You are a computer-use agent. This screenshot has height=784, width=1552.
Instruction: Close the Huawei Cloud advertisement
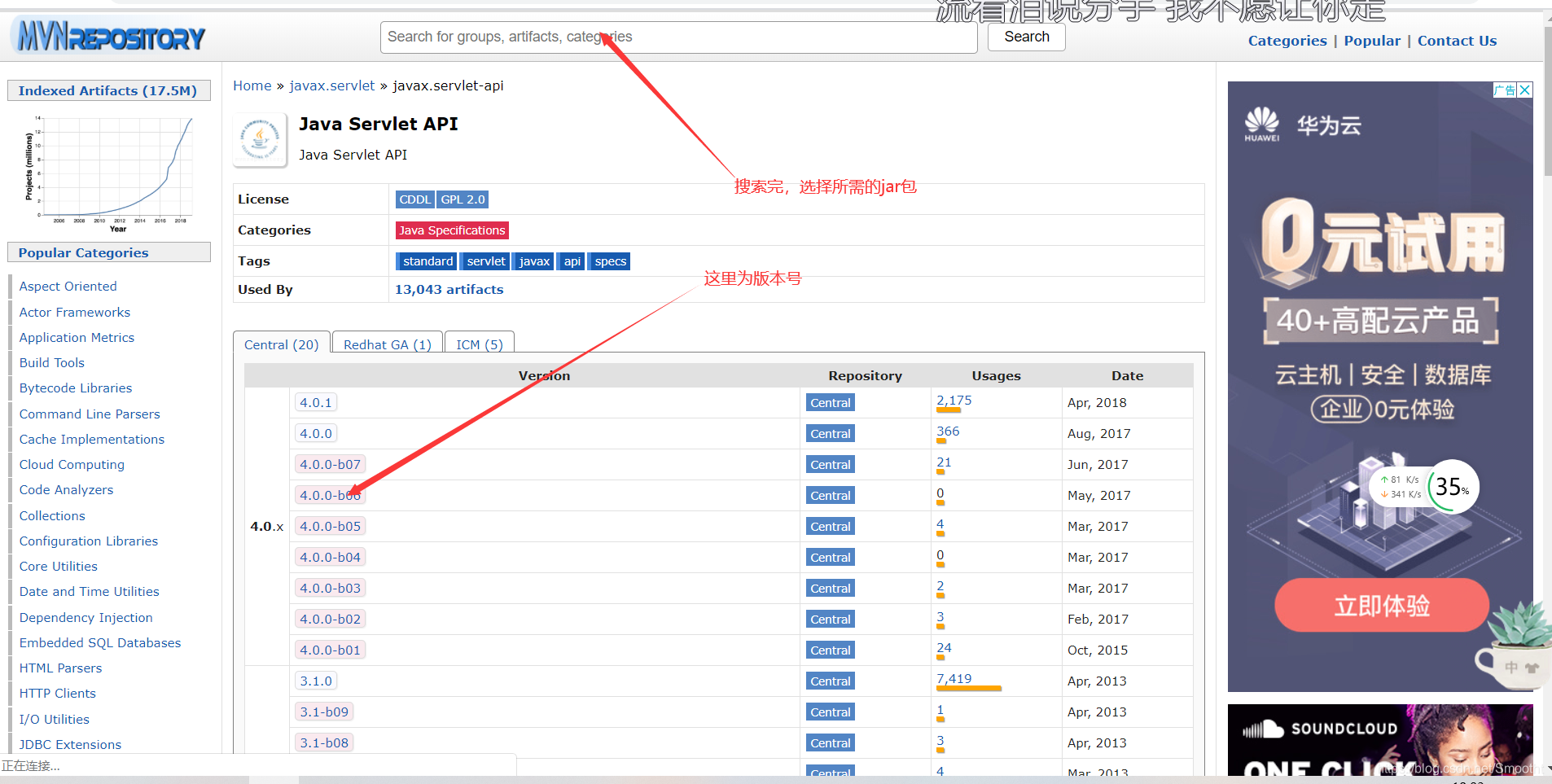click(x=1525, y=90)
